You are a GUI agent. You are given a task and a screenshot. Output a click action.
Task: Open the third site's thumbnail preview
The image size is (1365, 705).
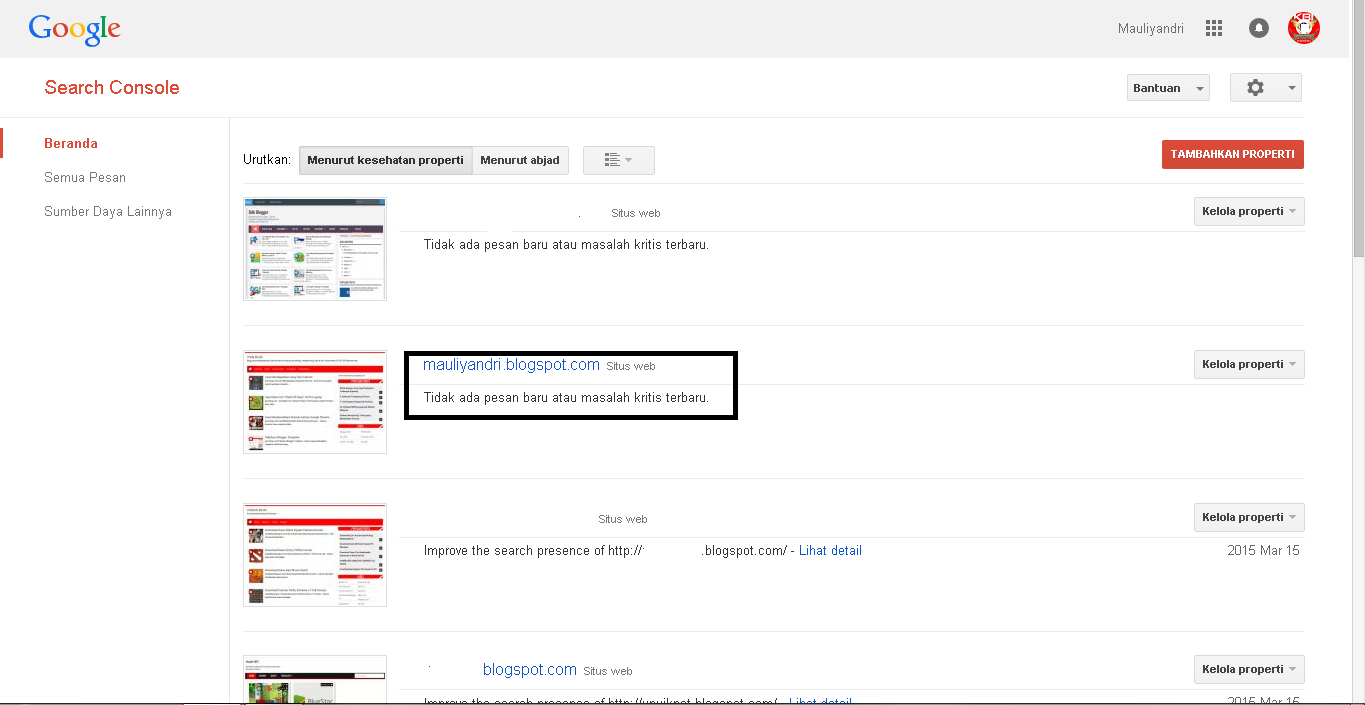click(315, 555)
